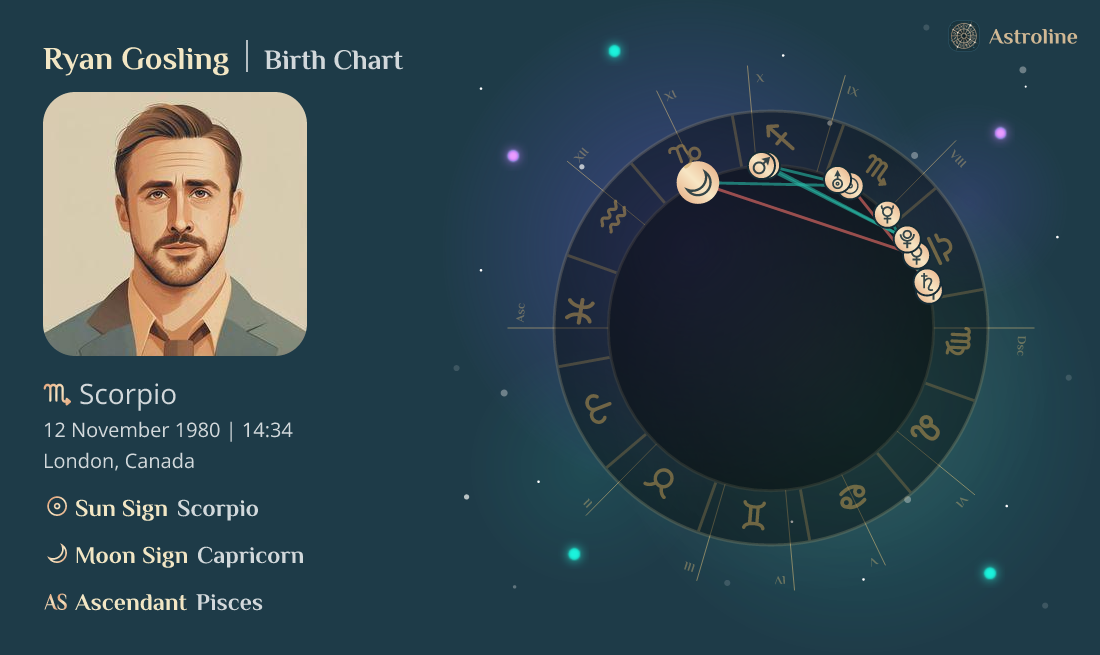Select the Taurus zodiac sign segment
Screen dimensions: 1100x655
659,483
